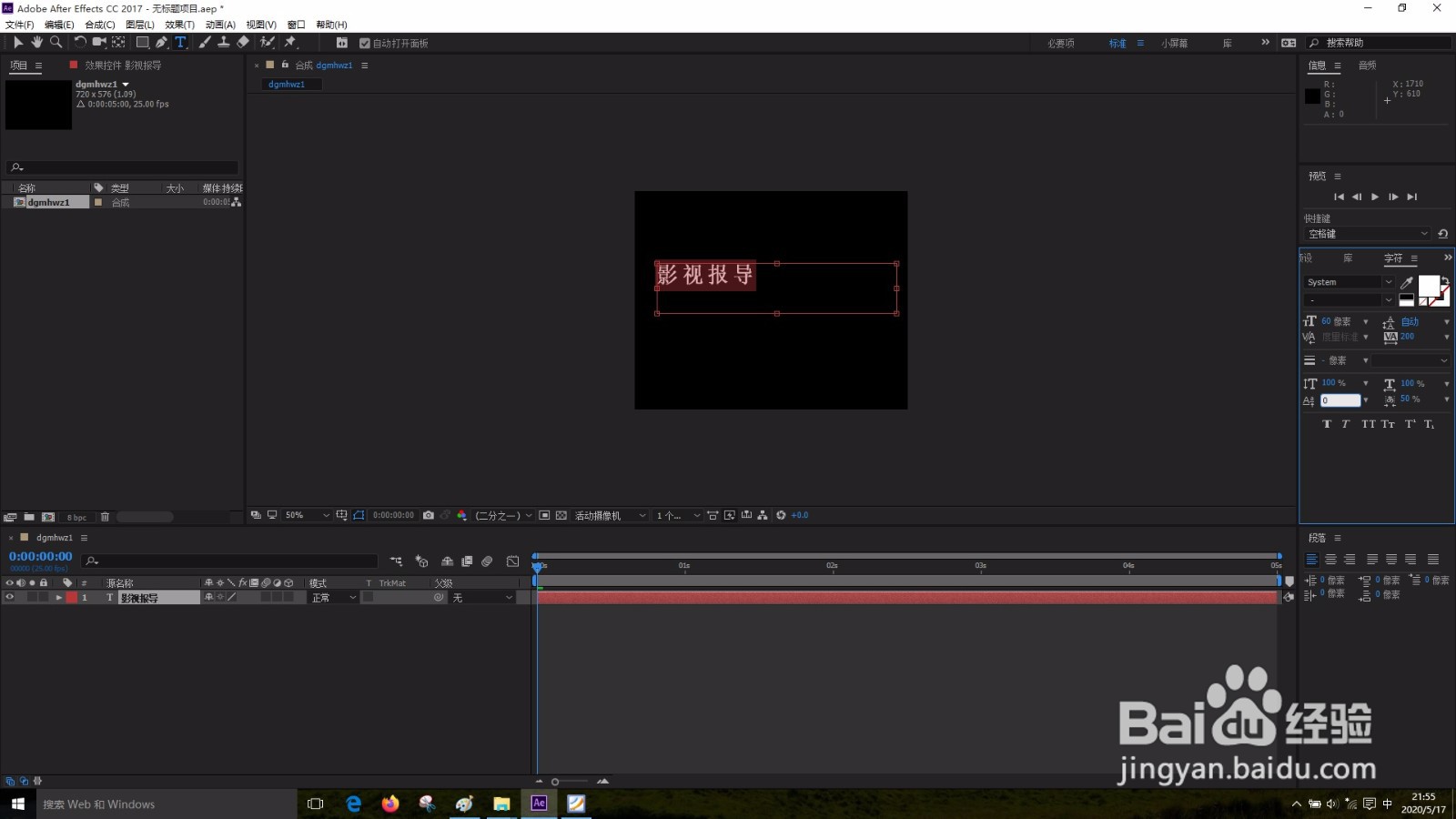Screen dimensions: 1456x819
Task: Center align text in Paragraph panel
Action: [x=1330, y=560]
